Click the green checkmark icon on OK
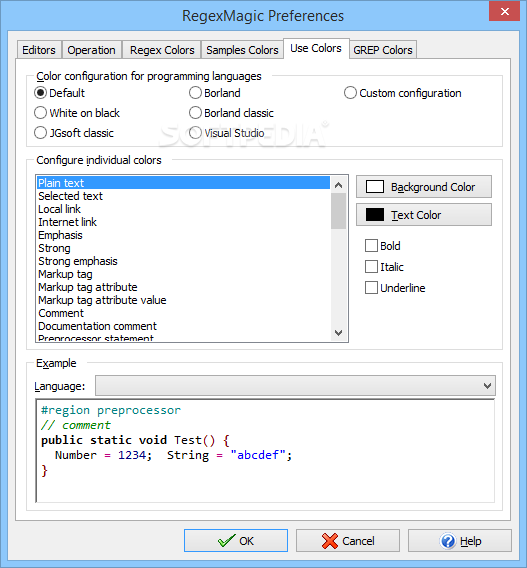Image resolution: width=527 pixels, height=568 pixels. coord(226,541)
